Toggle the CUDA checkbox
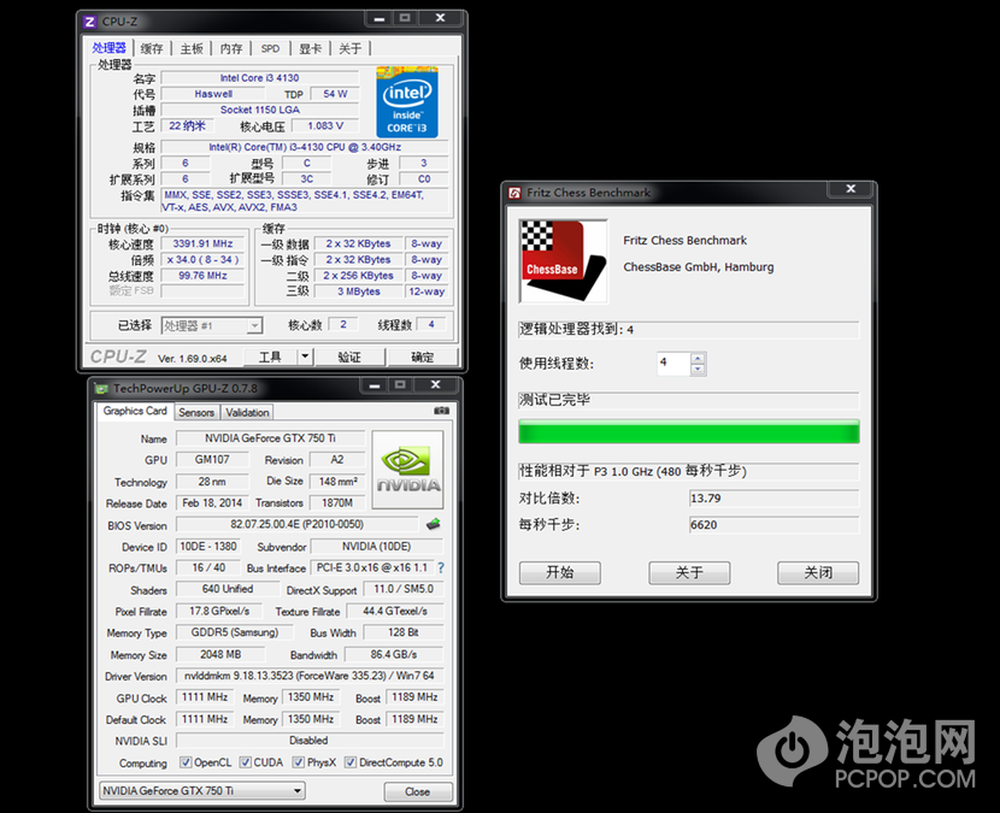1000x813 pixels. 245,762
